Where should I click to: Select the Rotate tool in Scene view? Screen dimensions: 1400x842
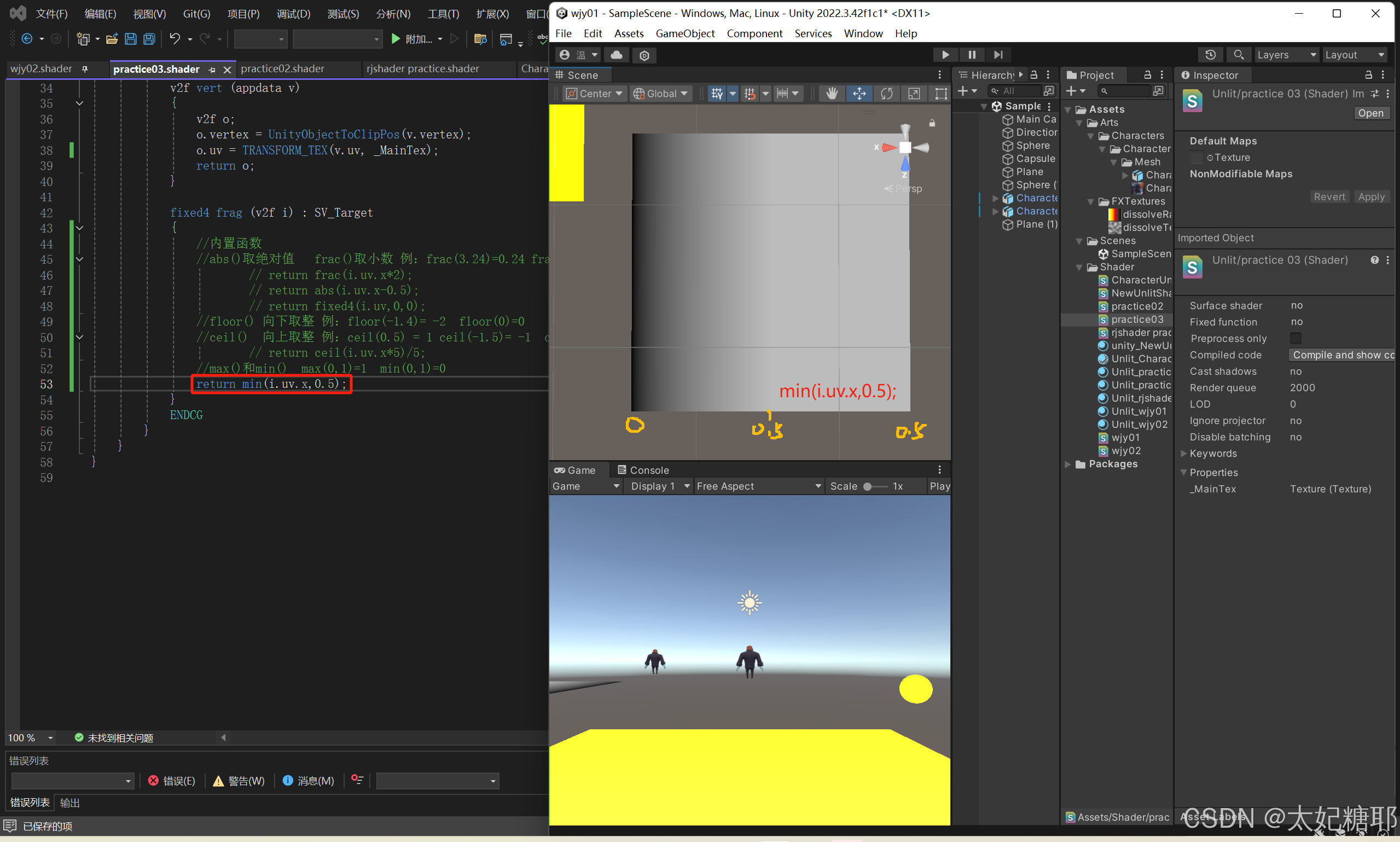click(886, 94)
